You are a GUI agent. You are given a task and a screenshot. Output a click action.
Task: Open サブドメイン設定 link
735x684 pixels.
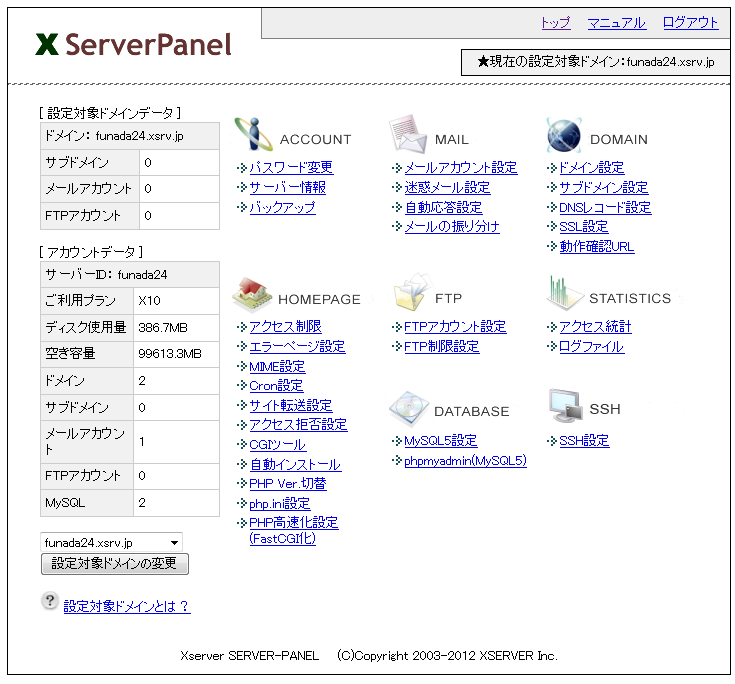(604, 187)
